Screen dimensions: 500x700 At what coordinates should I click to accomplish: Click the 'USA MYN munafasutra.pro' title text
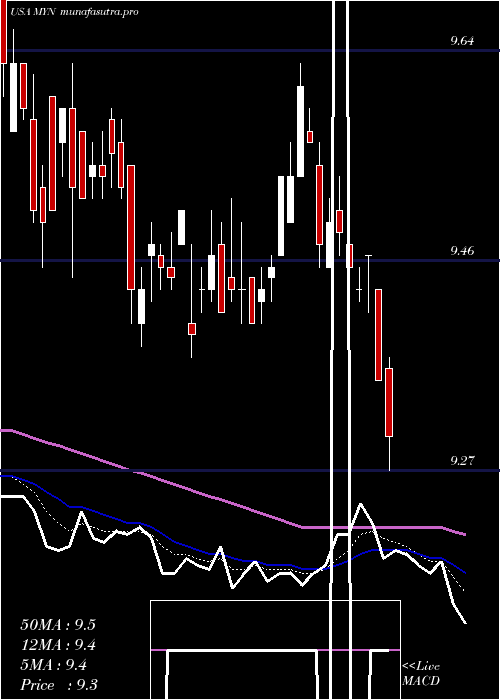(74, 12)
